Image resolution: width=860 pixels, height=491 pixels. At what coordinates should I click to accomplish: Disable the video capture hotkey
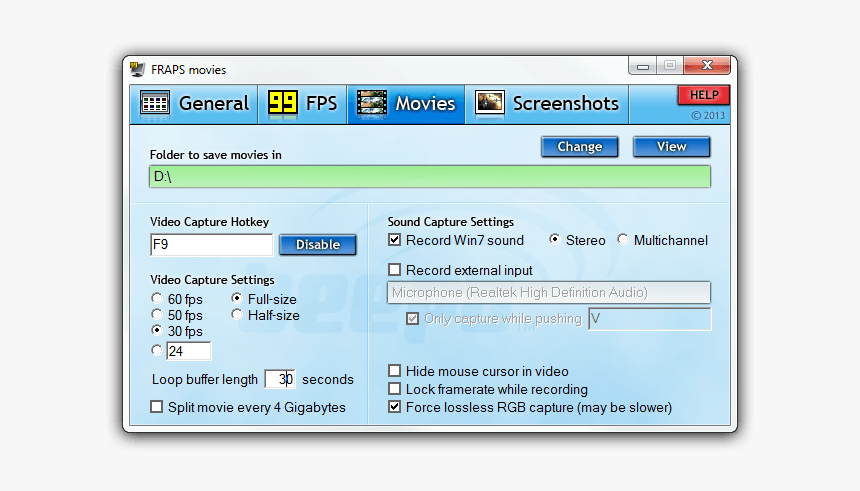click(x=318, y=244)
